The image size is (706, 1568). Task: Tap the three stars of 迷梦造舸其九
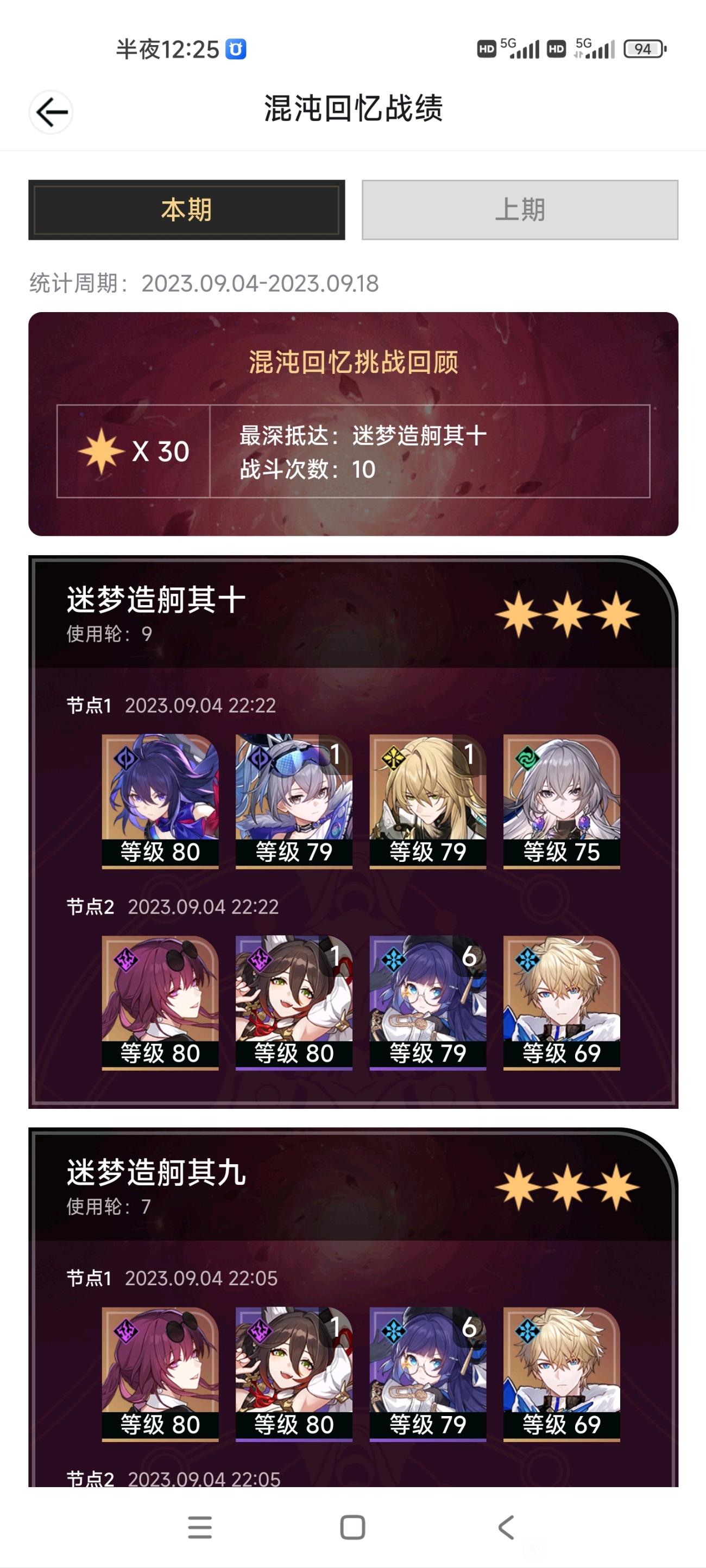coord(567,1187)
